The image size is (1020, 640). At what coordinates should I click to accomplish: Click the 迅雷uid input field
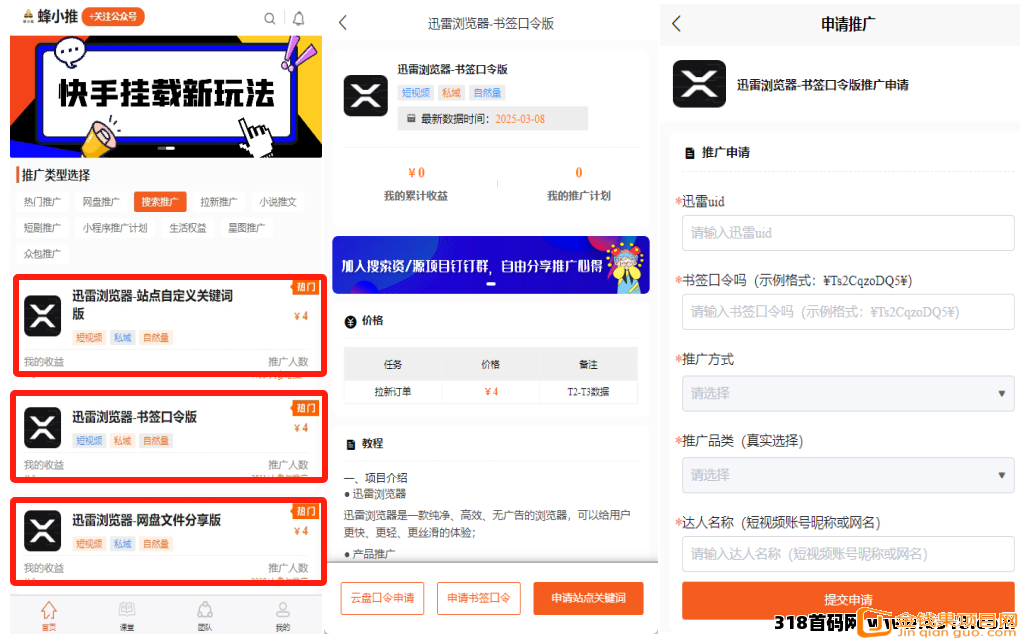848,233
